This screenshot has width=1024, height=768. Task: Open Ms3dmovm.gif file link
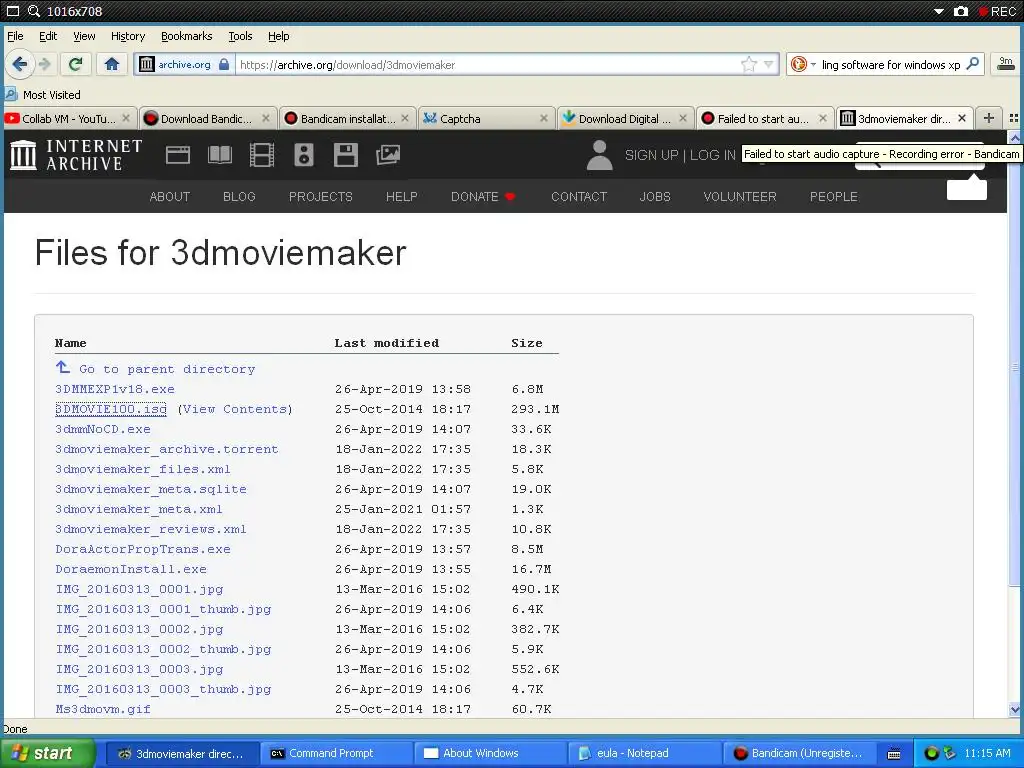point(103,709)
